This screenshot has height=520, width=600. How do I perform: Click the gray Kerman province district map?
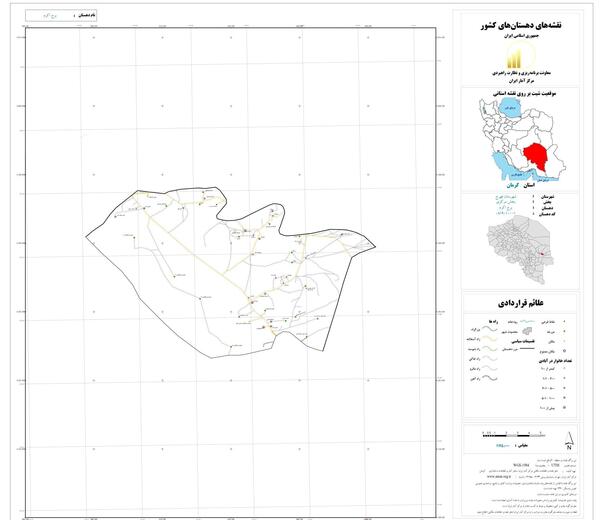520,249
